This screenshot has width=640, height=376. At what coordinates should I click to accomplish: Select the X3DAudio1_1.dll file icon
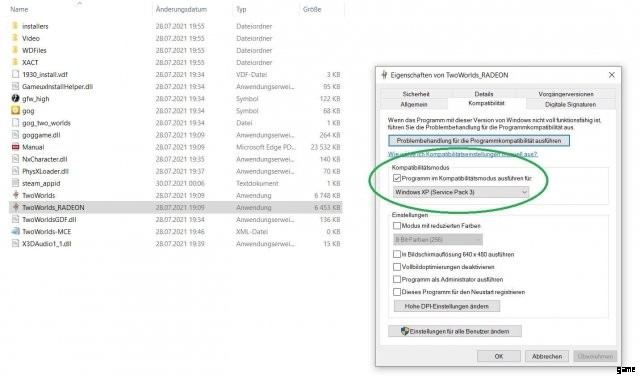[x=15, y=243]
